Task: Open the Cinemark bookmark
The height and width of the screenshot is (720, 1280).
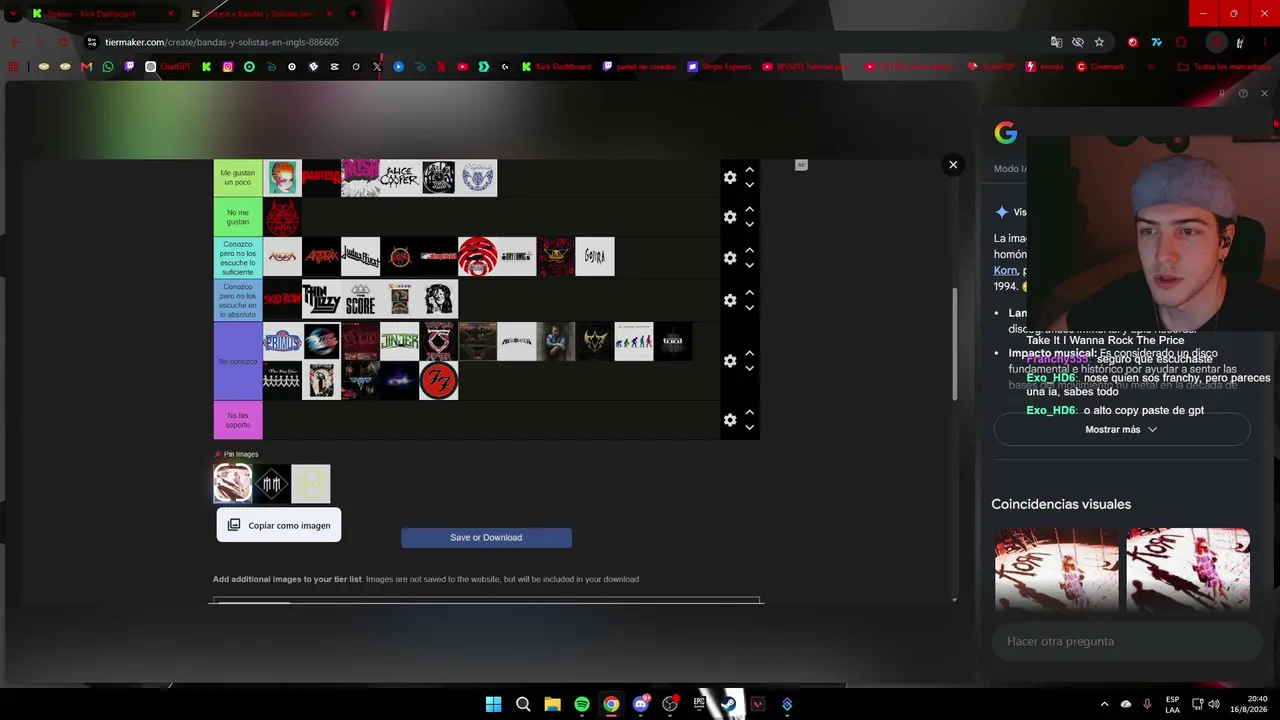Action: 1100,67
